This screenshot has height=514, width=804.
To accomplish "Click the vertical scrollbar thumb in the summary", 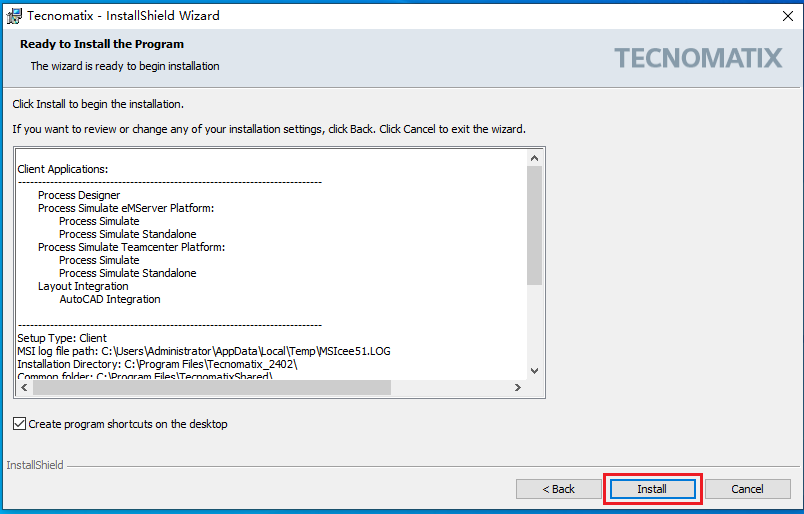I will tap(534, 225).
